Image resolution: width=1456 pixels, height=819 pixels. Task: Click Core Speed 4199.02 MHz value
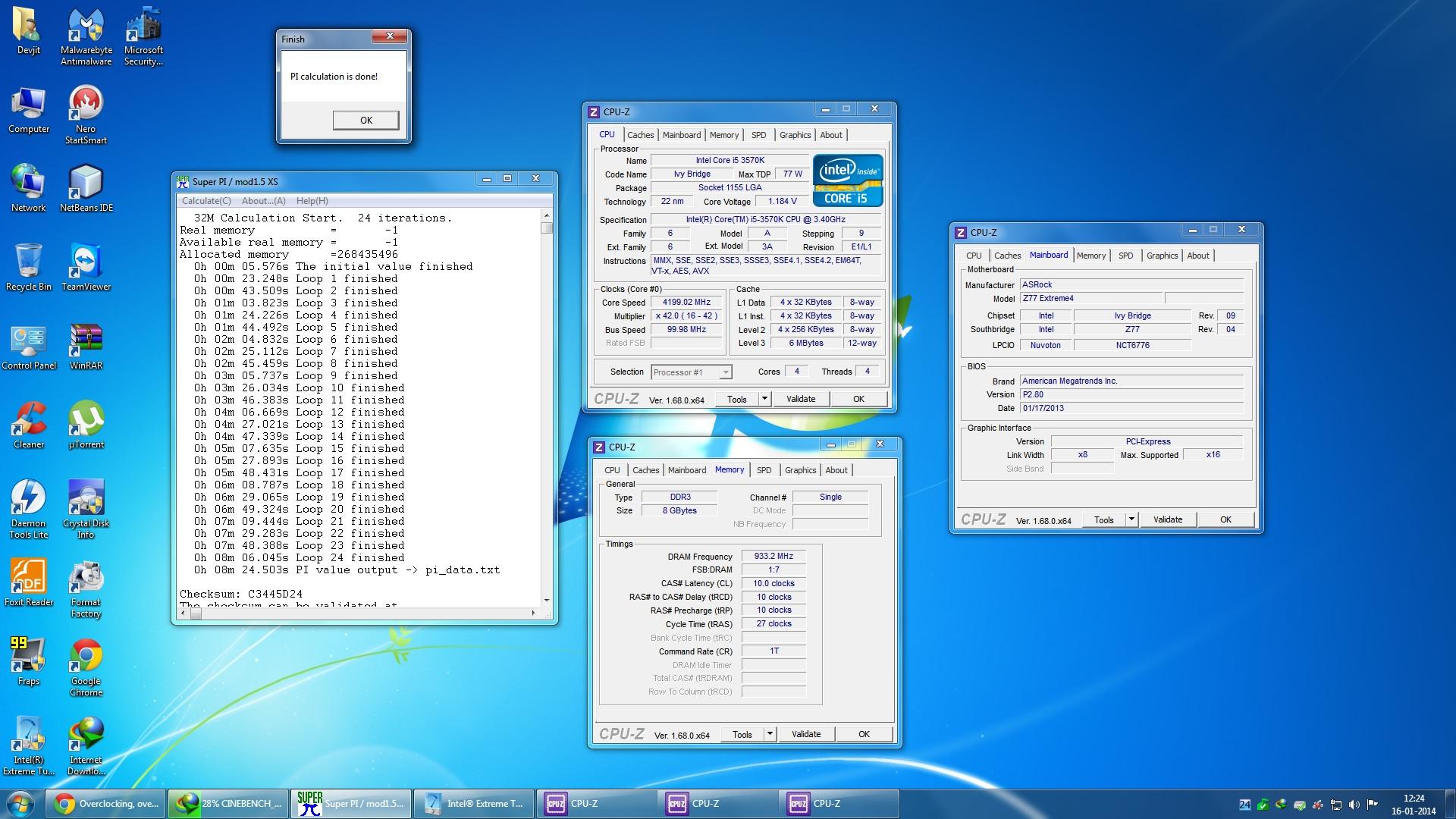click(686, 302)
